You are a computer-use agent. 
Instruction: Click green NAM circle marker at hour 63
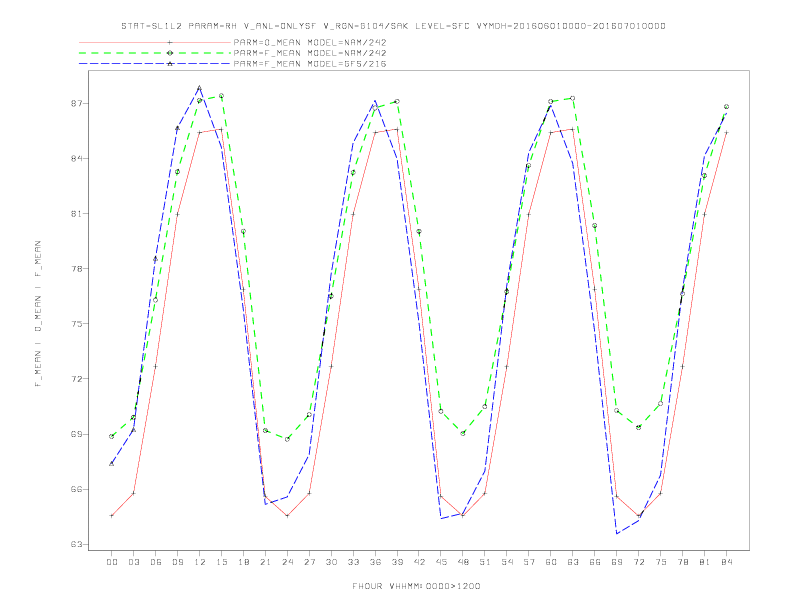[x=572, y=98]
